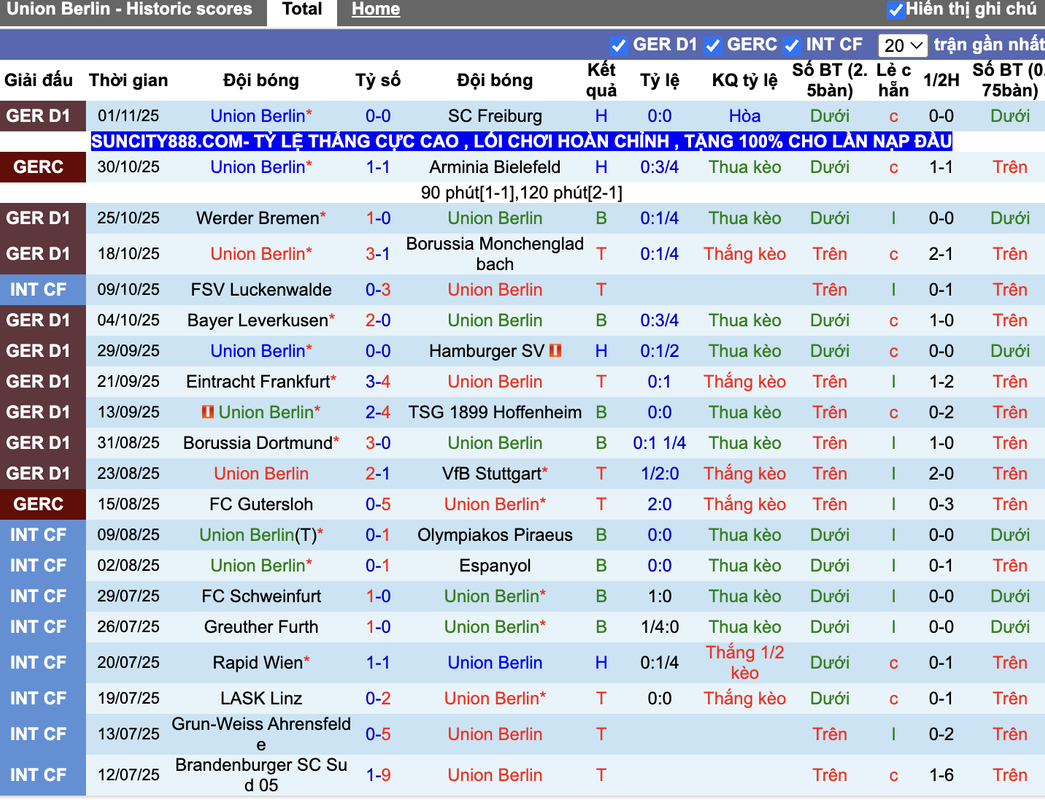Open Borussia Monchengladbach team link
Viewport: 1045px width, 800px height.
[x=495, y=254]
